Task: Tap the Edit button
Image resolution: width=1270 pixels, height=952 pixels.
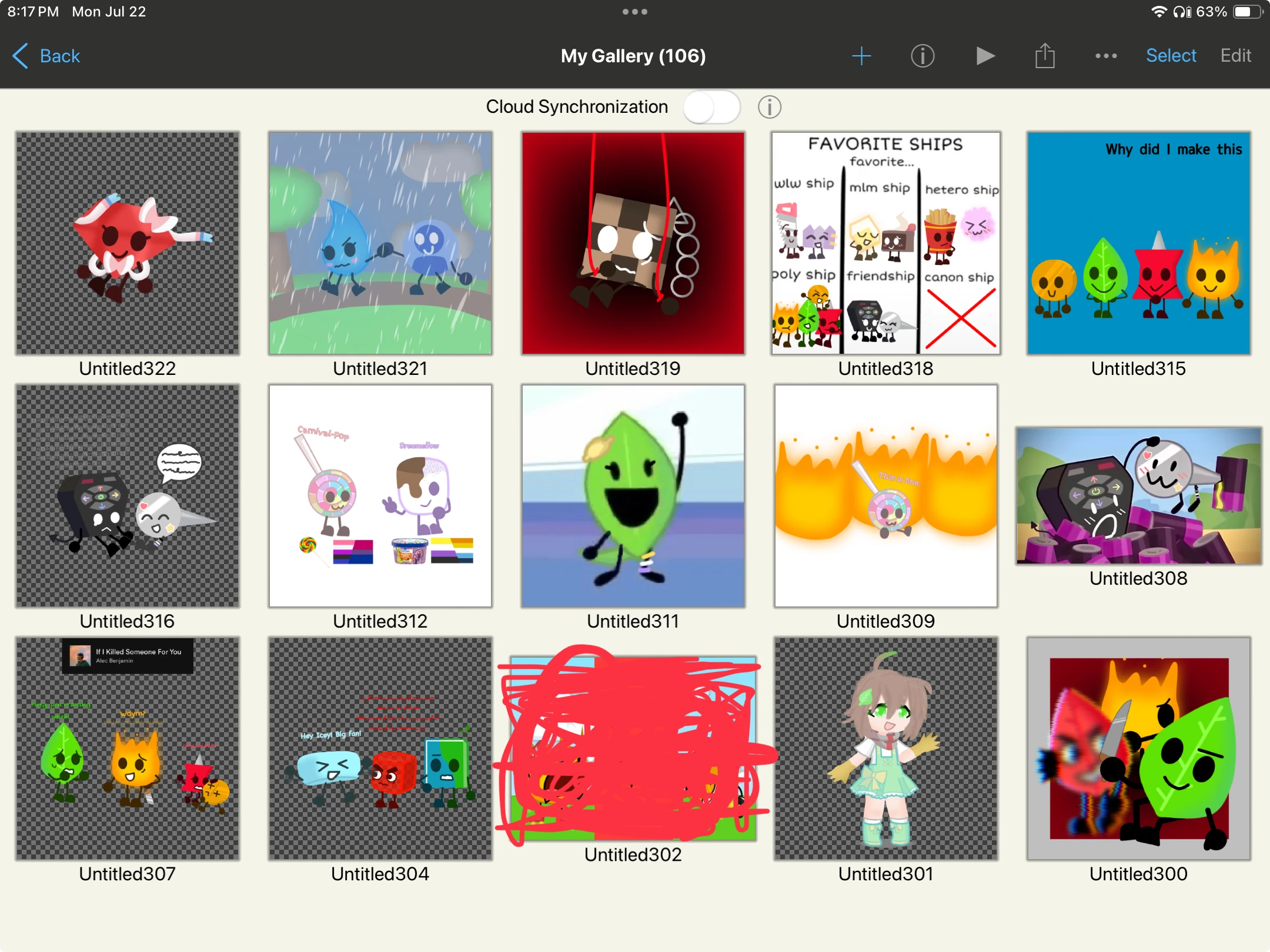Action: pyautogui.click(x=1235, y=56)
